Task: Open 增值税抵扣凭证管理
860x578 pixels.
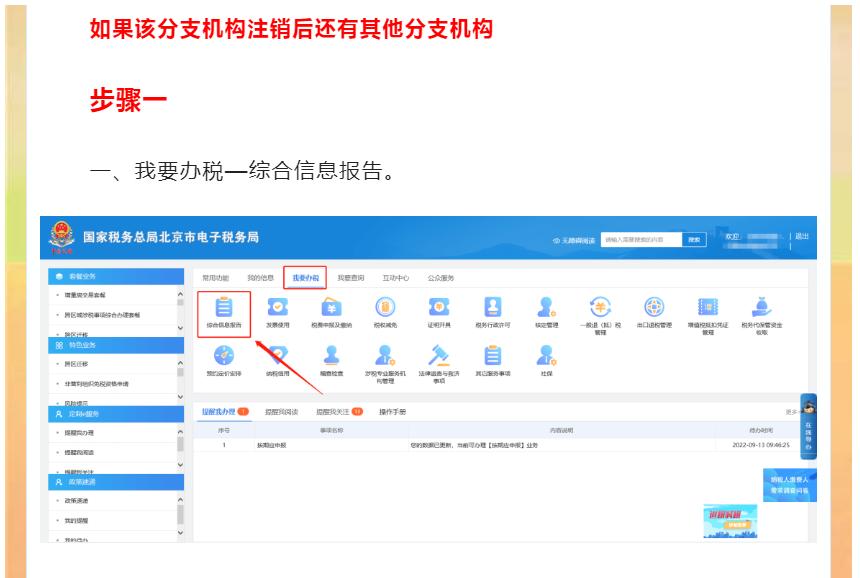Action: click(x=707, y=305)
